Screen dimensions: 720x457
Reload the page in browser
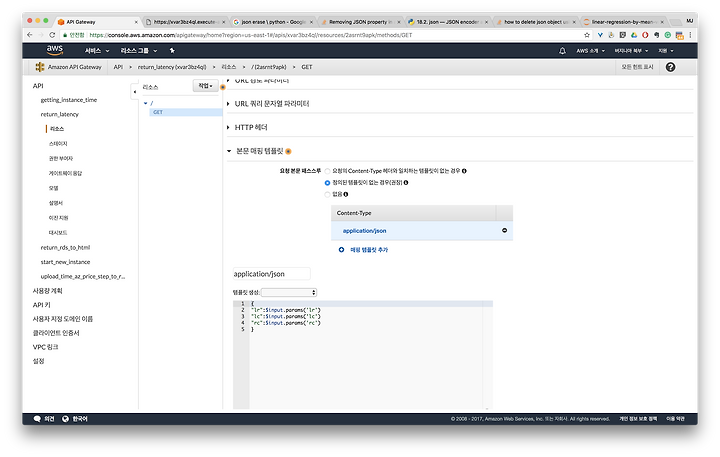coord(52,35)
